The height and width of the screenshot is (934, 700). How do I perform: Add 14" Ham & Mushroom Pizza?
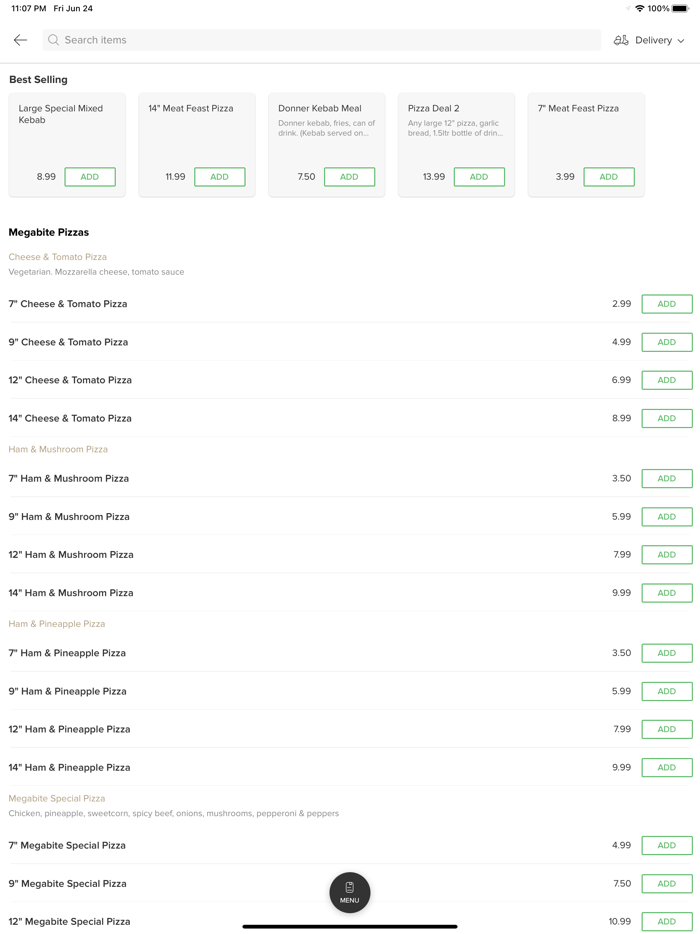667,593
